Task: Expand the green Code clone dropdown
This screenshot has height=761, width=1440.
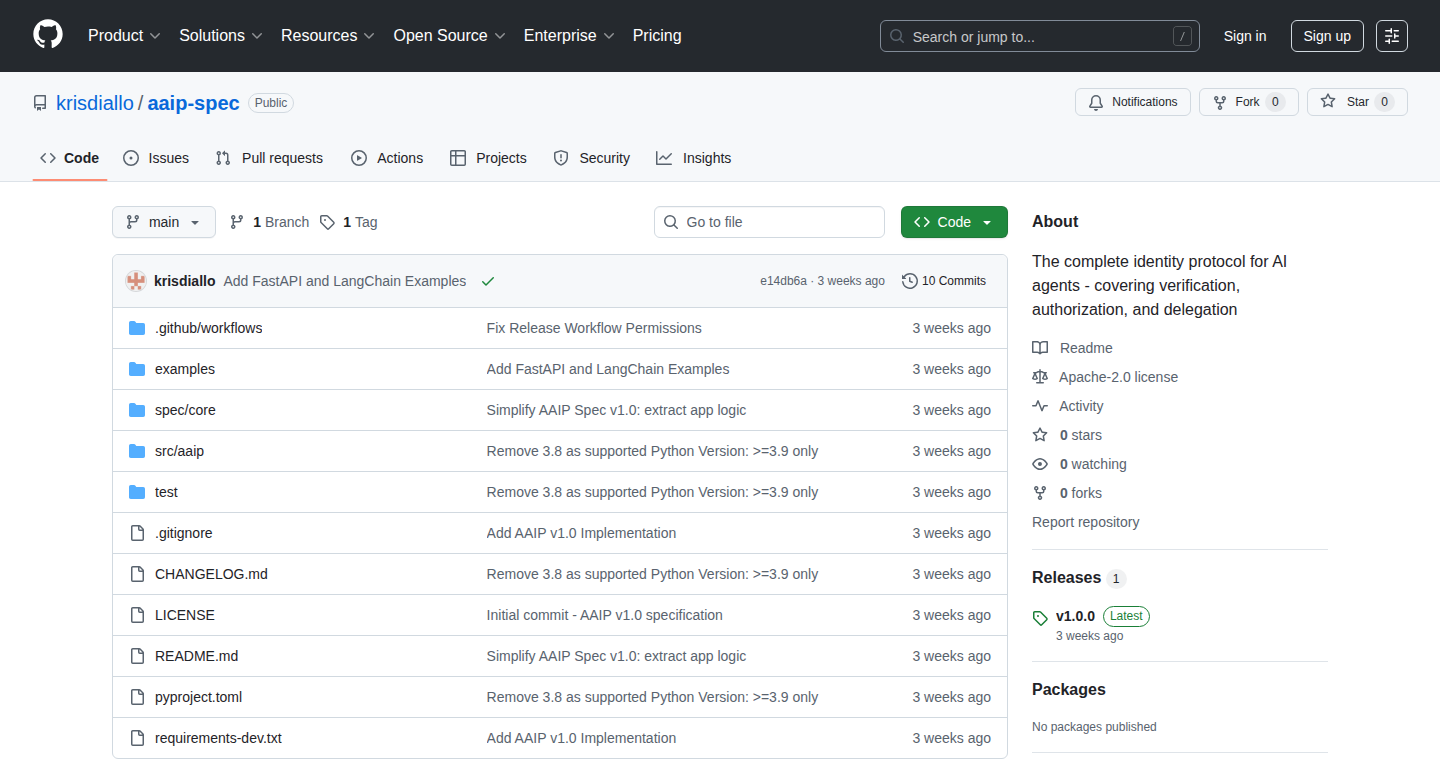Action: [x=954, y=222]
